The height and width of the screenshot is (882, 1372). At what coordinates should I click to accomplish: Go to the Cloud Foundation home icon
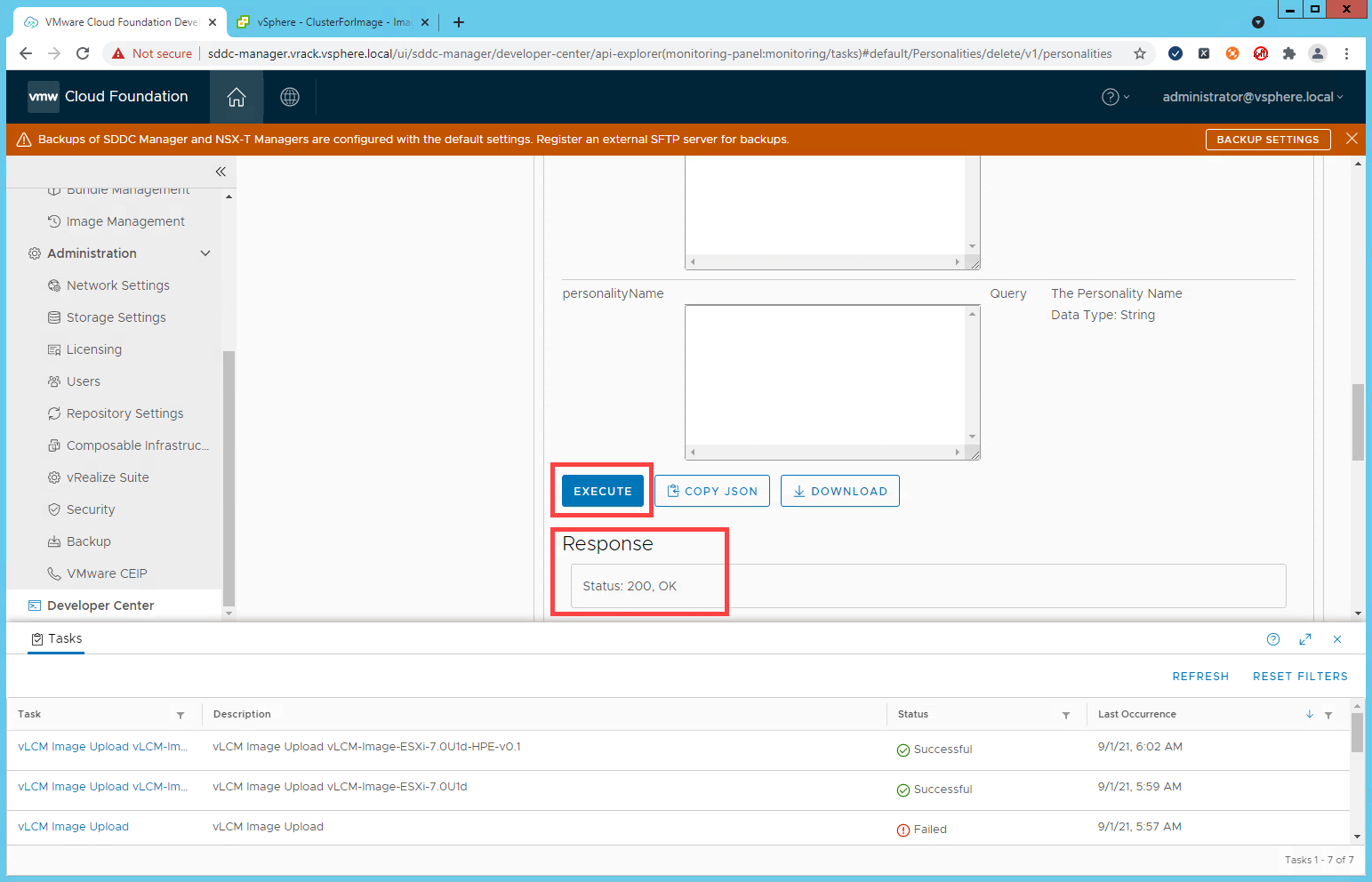click(x=237, y=97)
